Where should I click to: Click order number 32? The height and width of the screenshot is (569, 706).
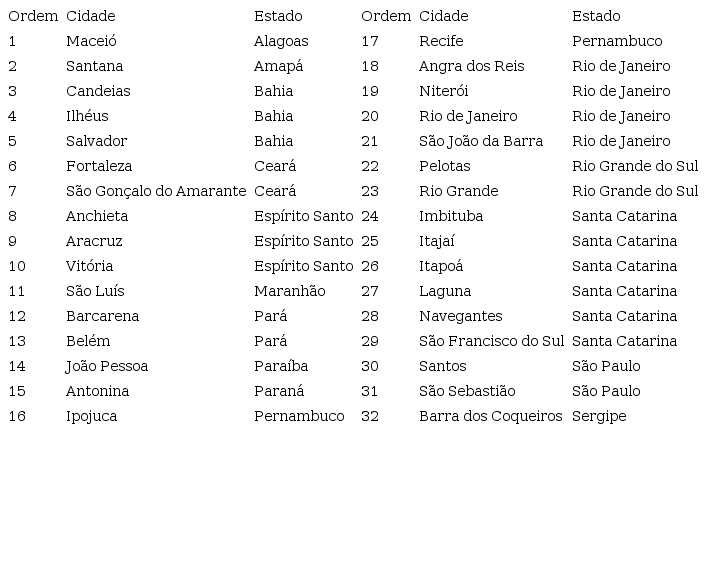tap(370, 416)
